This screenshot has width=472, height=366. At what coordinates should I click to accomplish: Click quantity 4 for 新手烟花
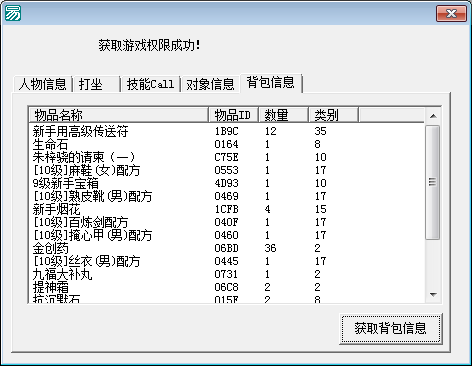click(x=267, y=209)
